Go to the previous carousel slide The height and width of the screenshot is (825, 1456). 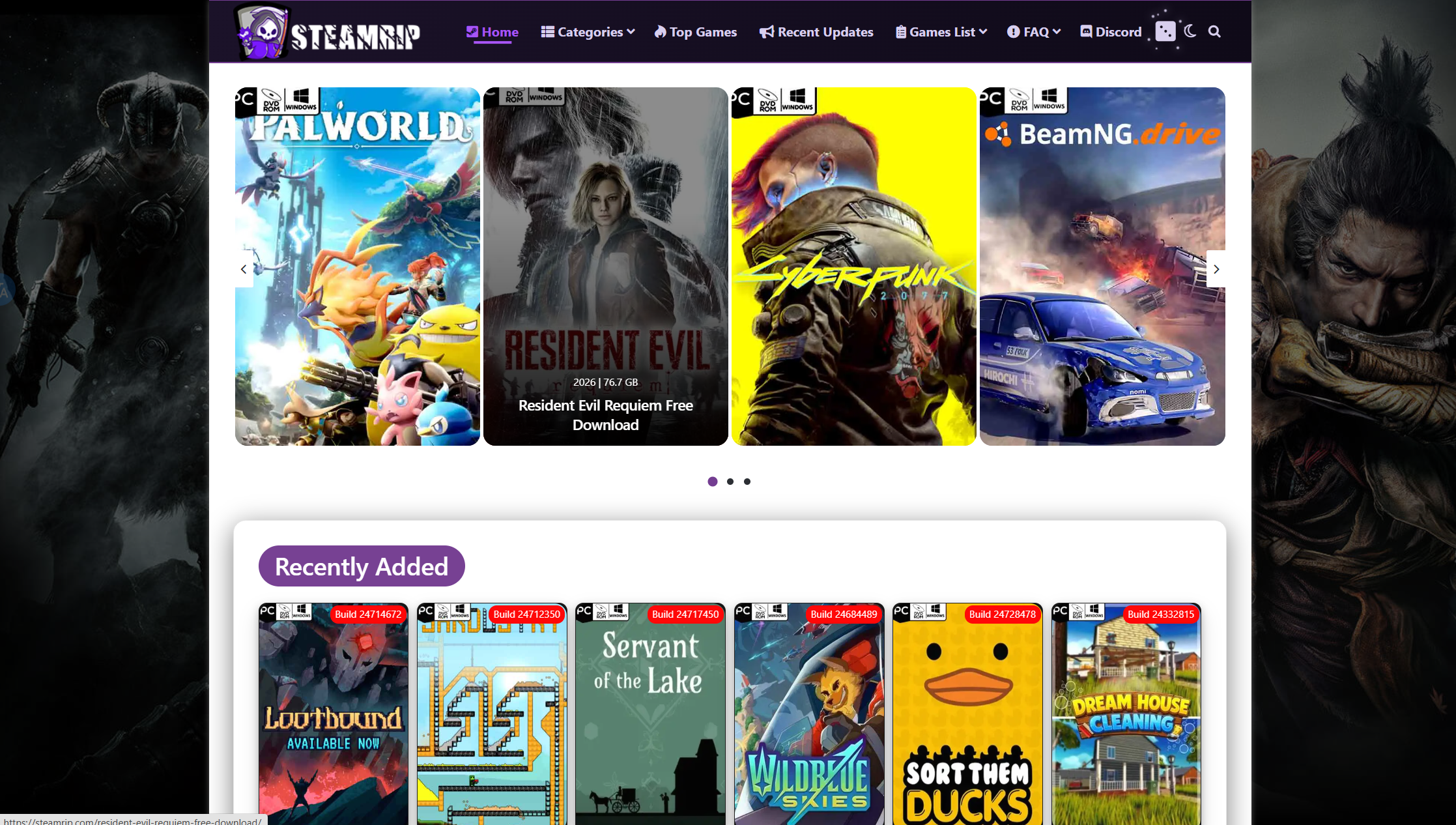click(x=244, y=269)
